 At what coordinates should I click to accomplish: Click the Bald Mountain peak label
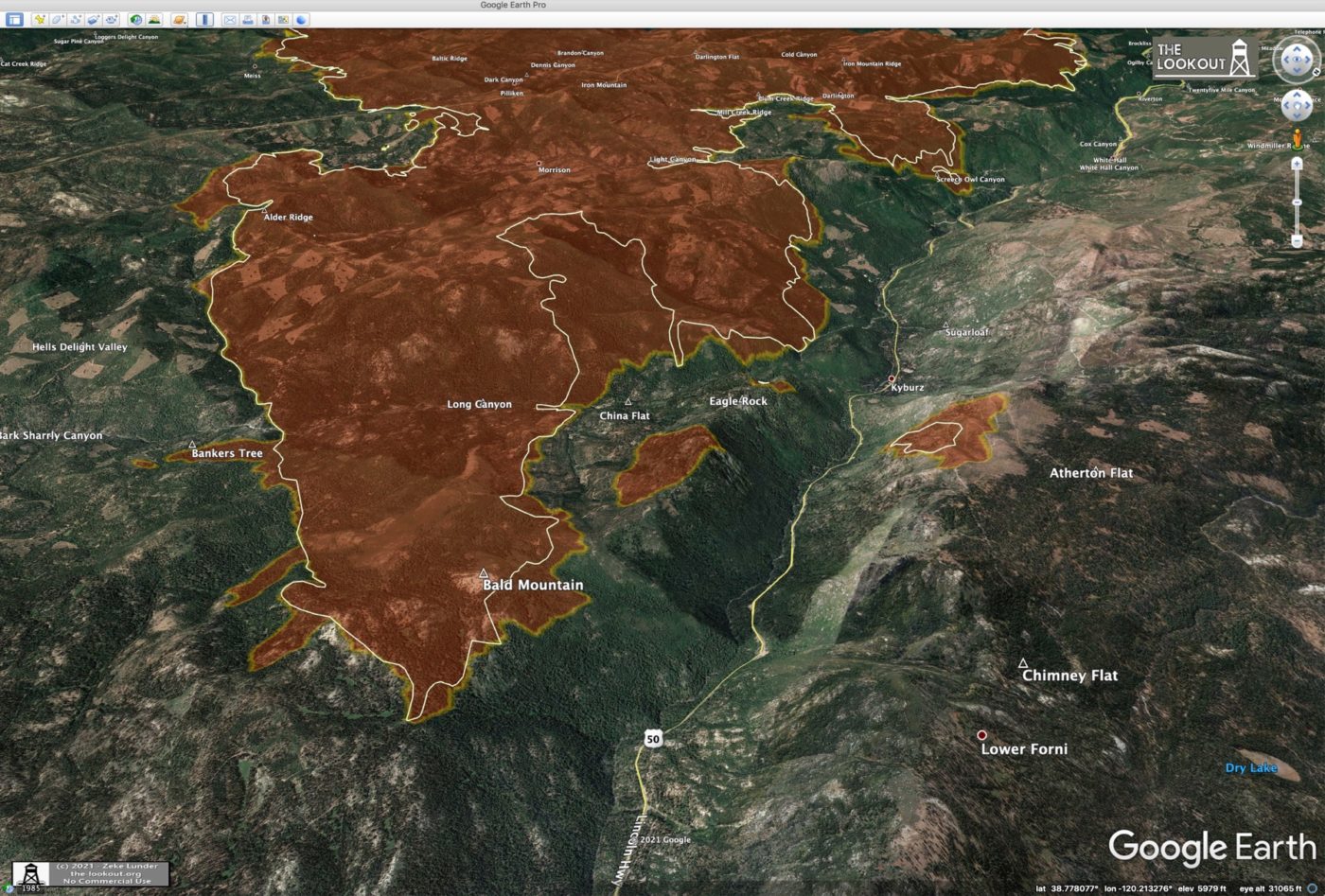[x=533, y=585]
